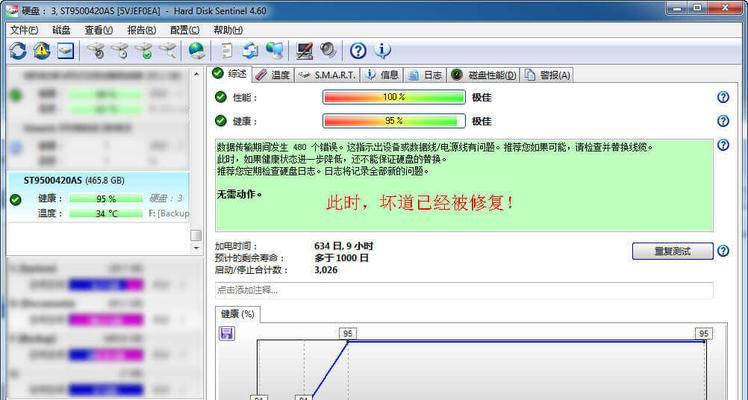Open the 帮助(H) menu
The height and width of the screenshot is (400, 748).
click(228, 30)
